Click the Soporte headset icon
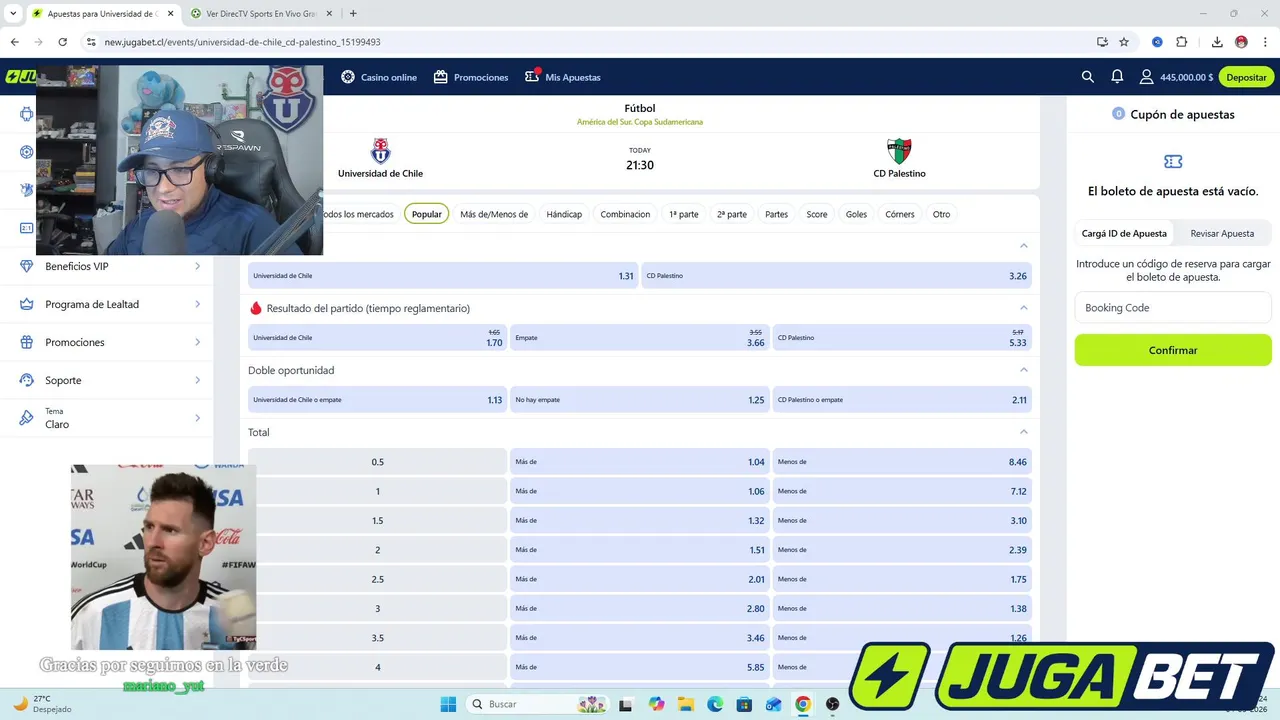 (27, 380)
